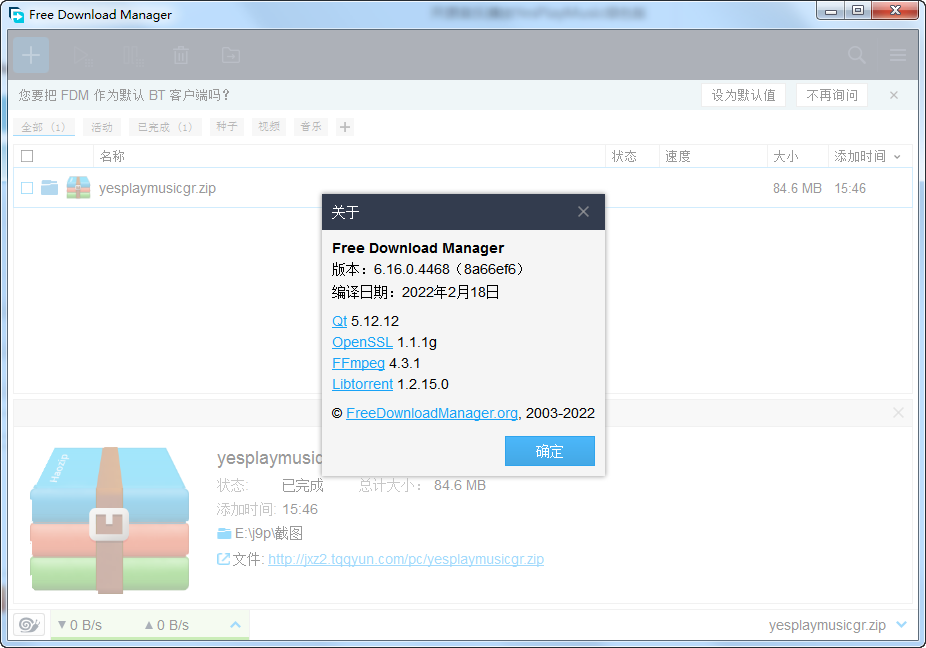926x648 pixels.
Task: Open the Libtorrent link in About dialog
Action: [x=363, y=385]
